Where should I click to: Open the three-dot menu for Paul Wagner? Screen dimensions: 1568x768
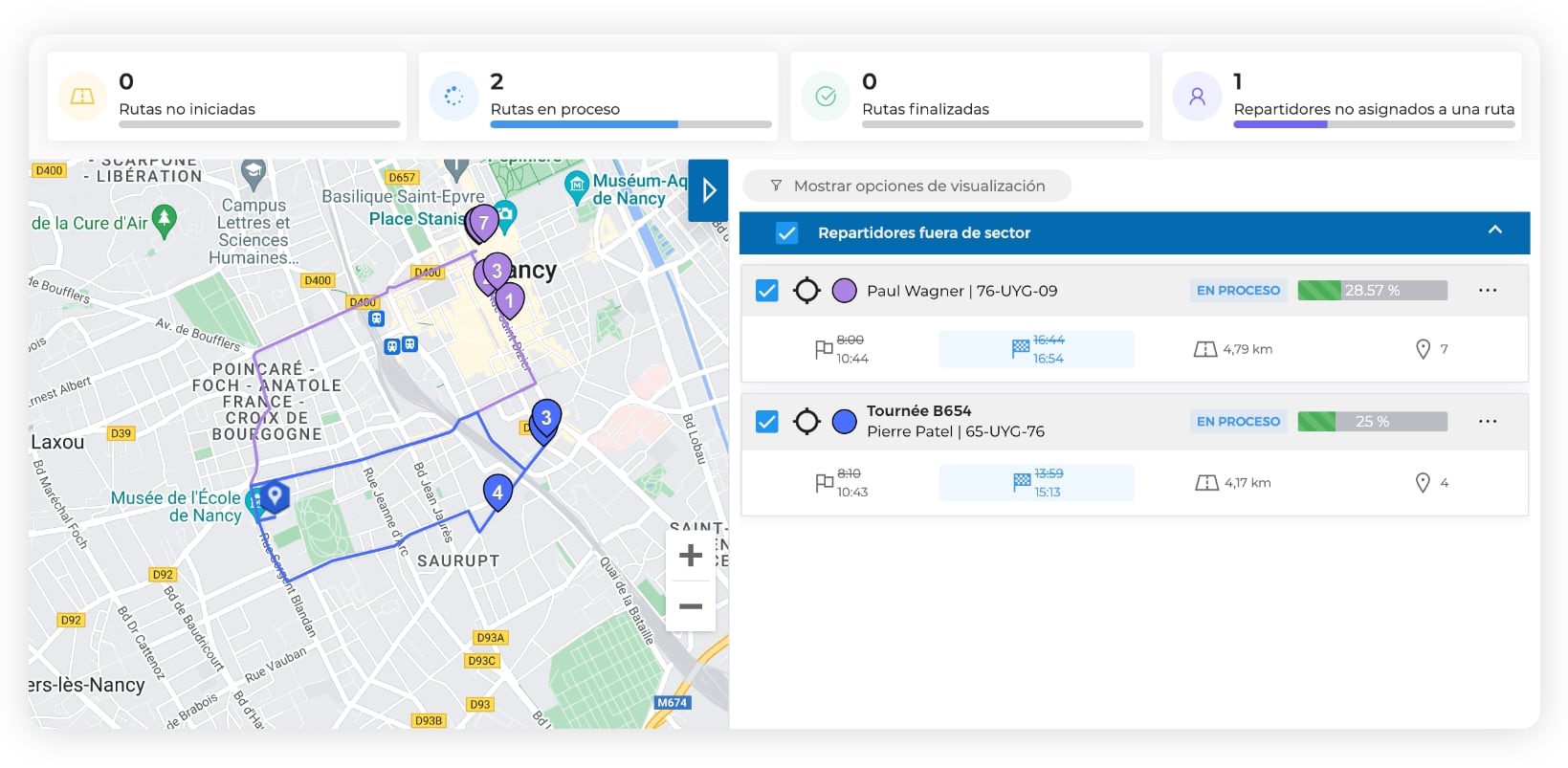pyautogui.click(x=1487, y=291)
